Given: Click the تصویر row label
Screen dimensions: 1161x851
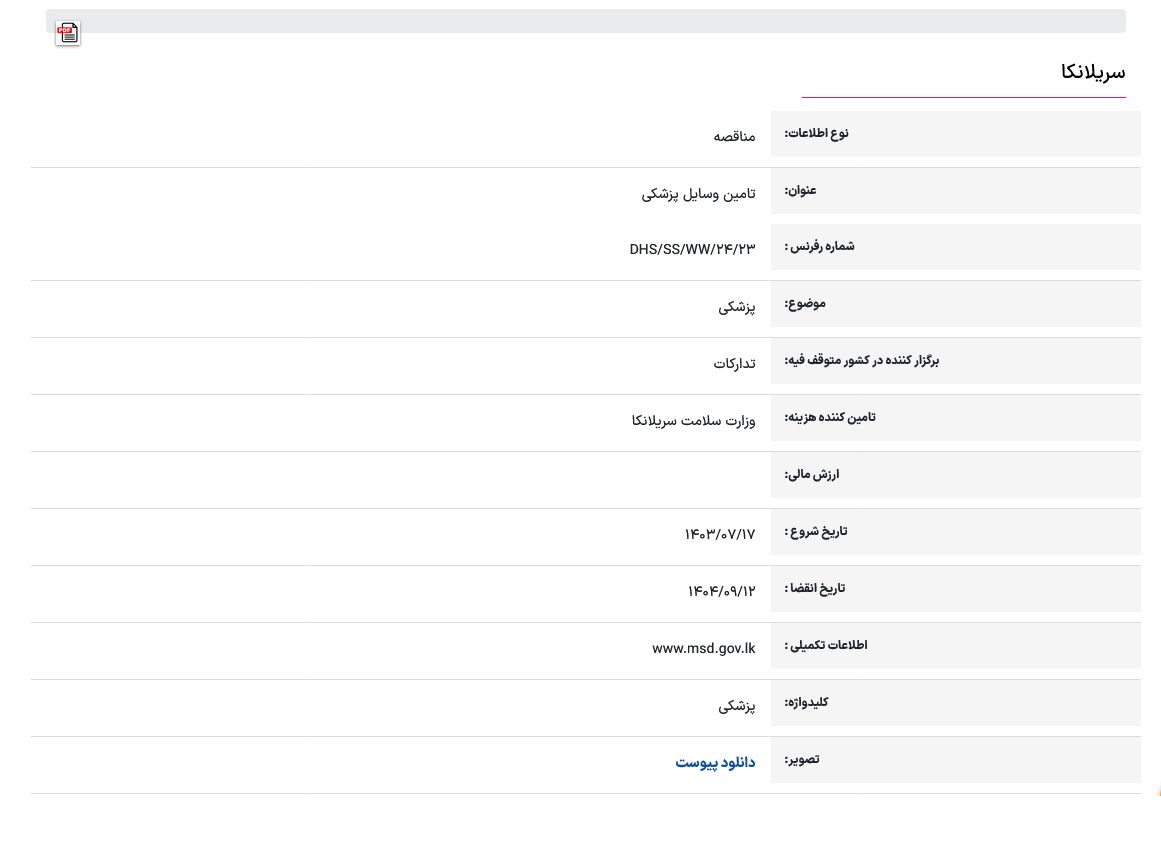Looking at the screenshot, I should click(x=802, y=759).
